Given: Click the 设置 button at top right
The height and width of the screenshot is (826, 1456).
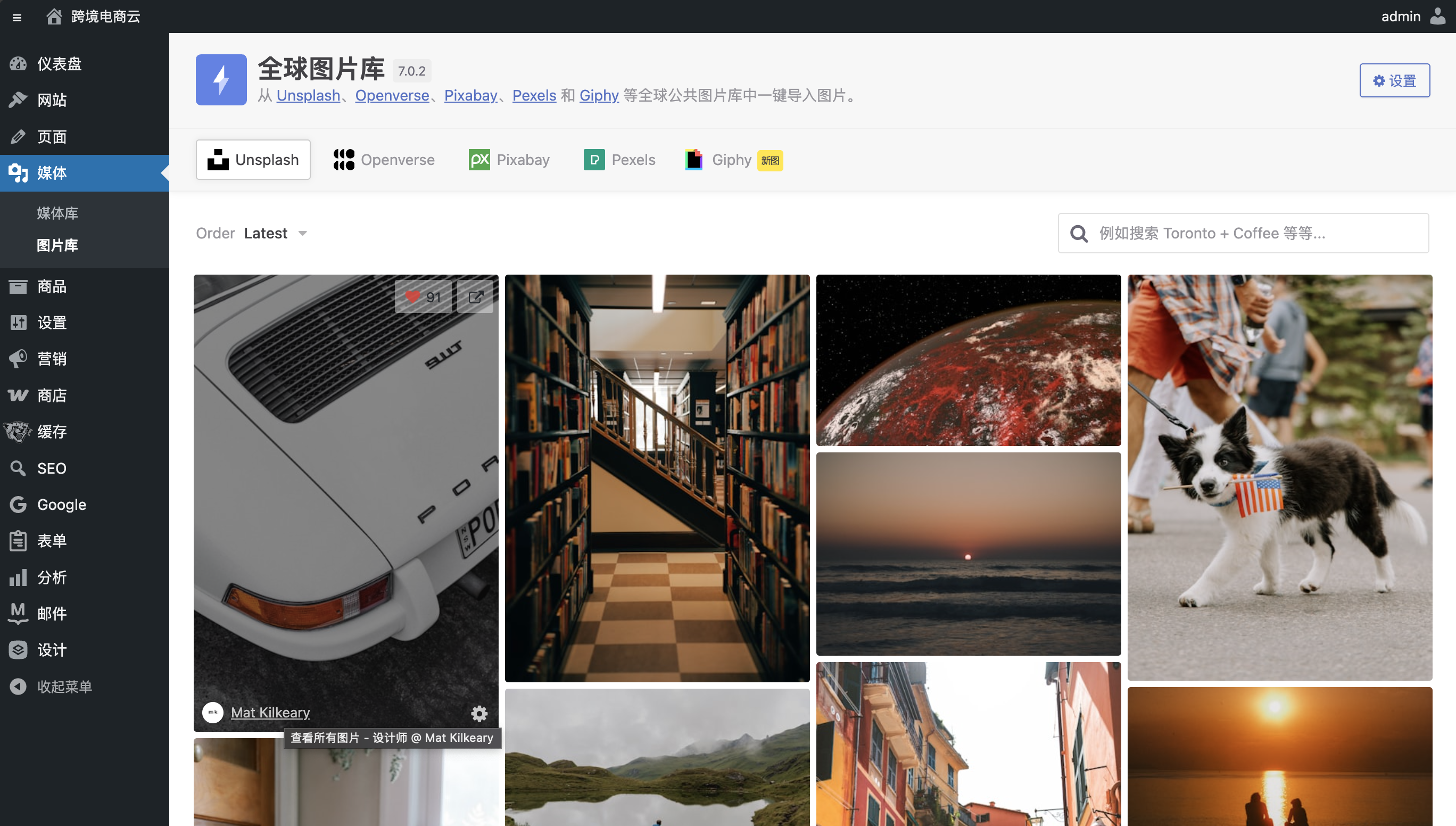Looking at the screenshot, I should [x=1395, y=80].
